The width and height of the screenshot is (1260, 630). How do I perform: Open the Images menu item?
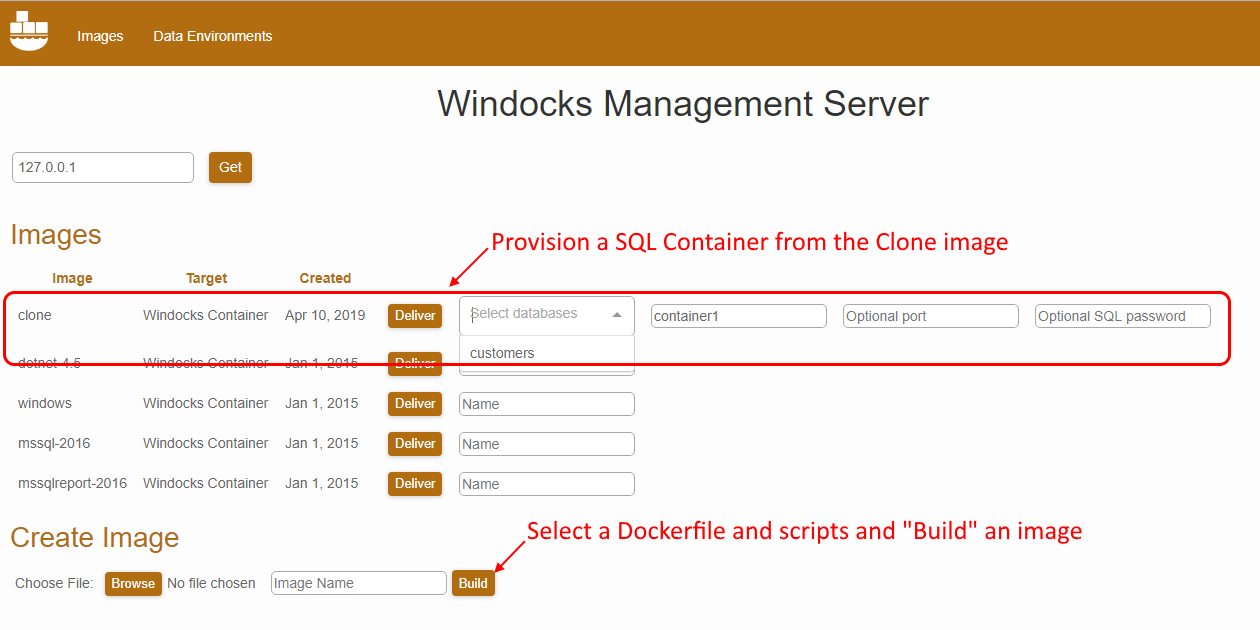100,36
